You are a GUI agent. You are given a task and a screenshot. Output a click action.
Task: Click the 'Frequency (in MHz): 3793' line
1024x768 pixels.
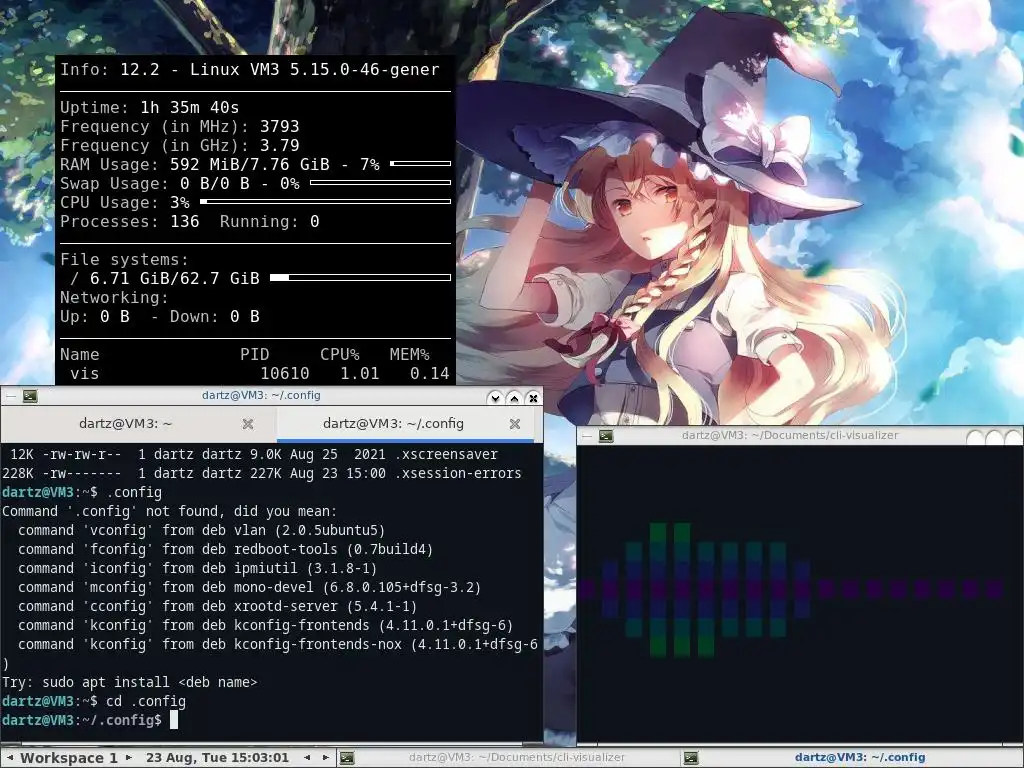[180, 127]
